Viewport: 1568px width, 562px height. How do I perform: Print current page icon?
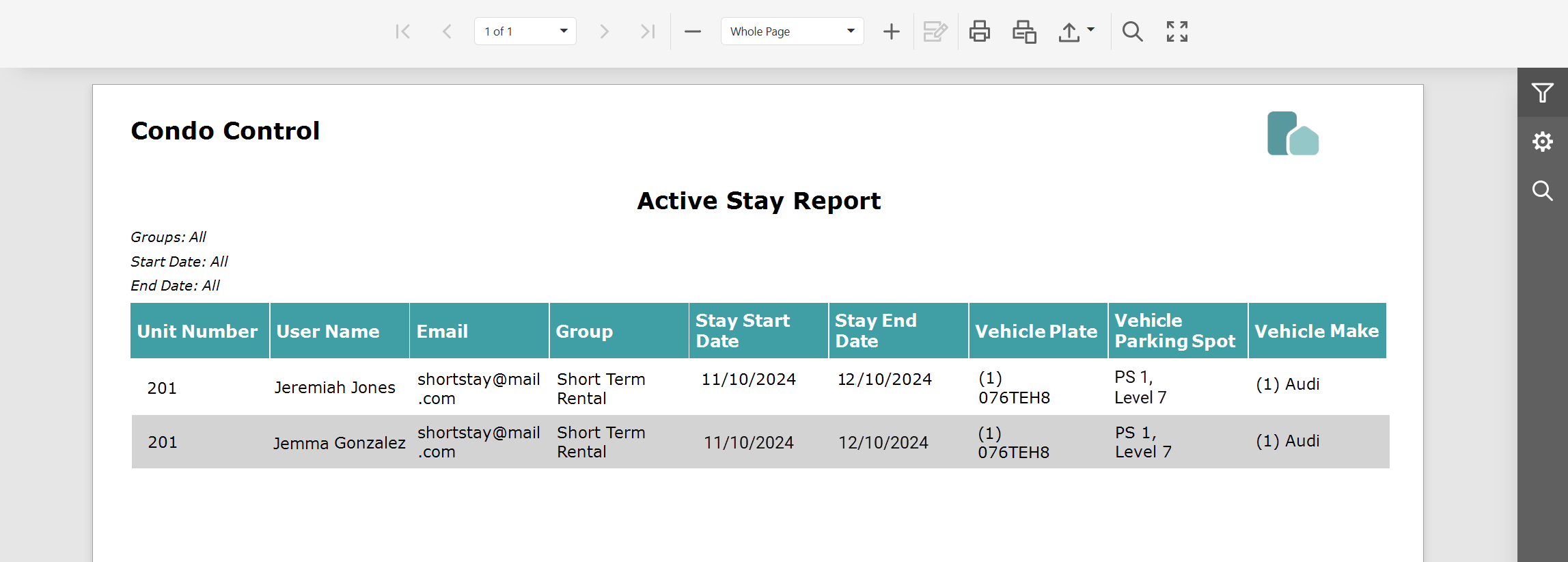1024,31
